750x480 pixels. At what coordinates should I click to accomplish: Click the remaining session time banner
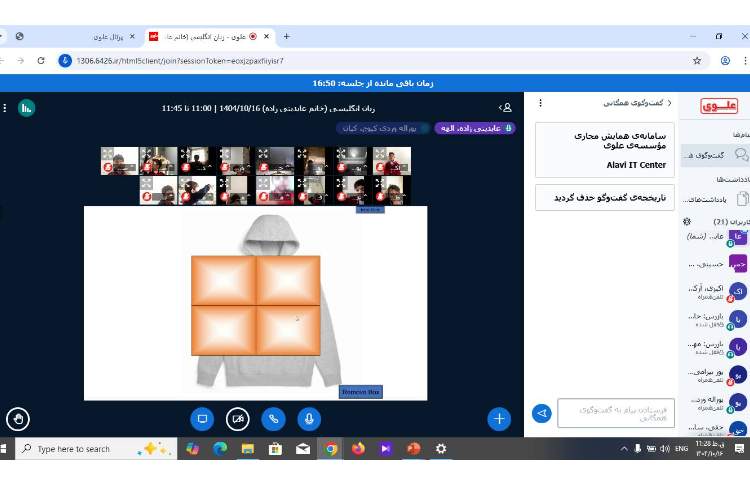click(373, 83)
